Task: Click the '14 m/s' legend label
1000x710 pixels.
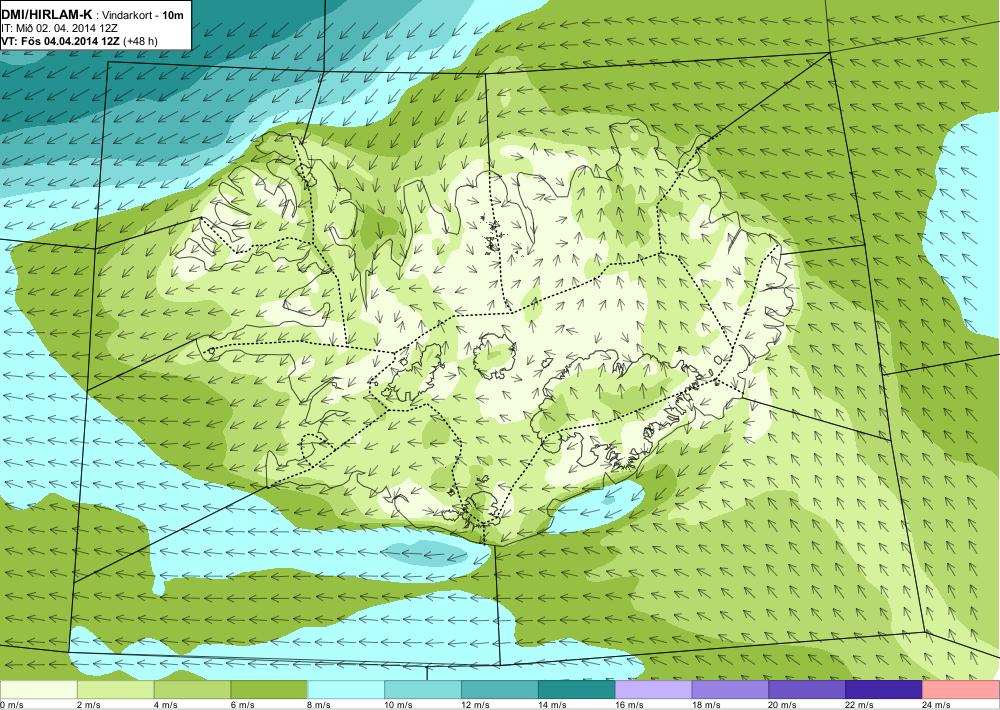Action: tap(552, 705)
